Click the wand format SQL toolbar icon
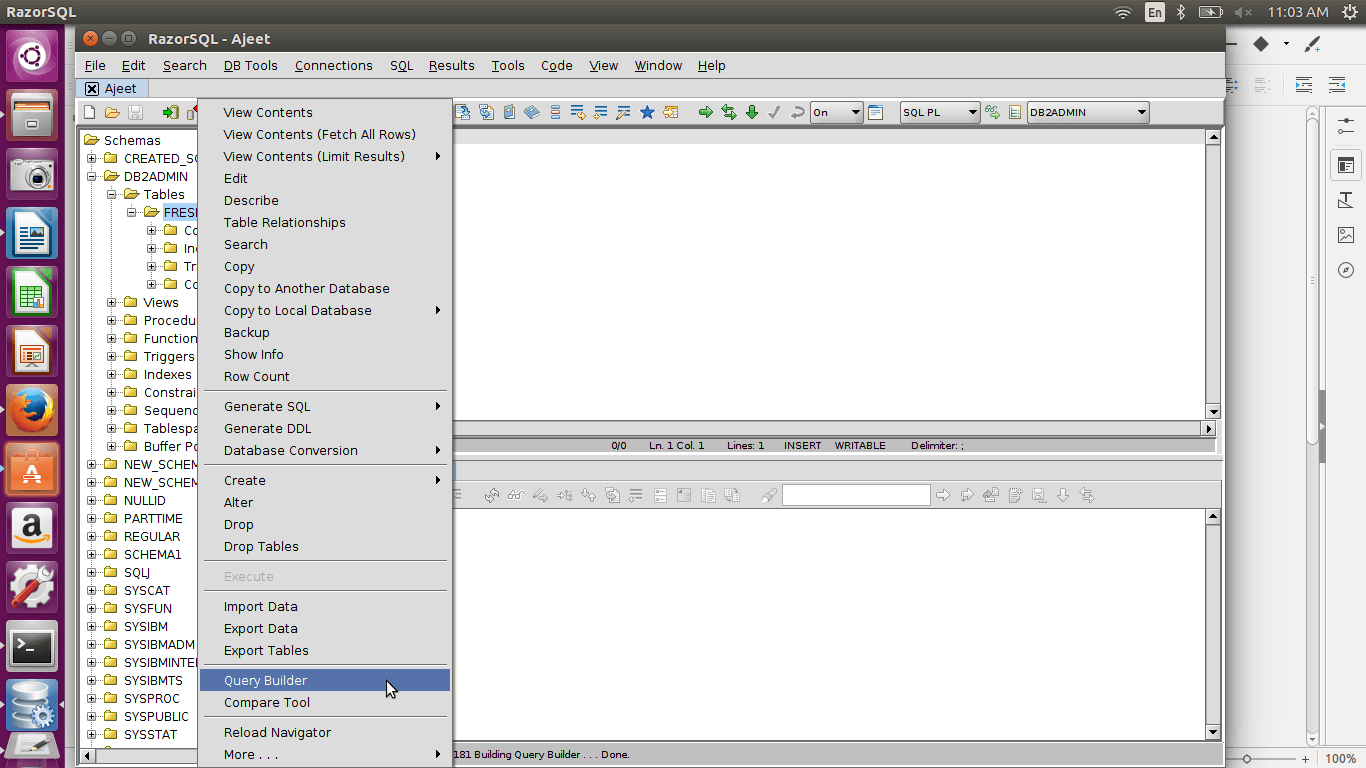Image resolution: width=1366 pixels, height=768 pixels. tap(624, 113)
